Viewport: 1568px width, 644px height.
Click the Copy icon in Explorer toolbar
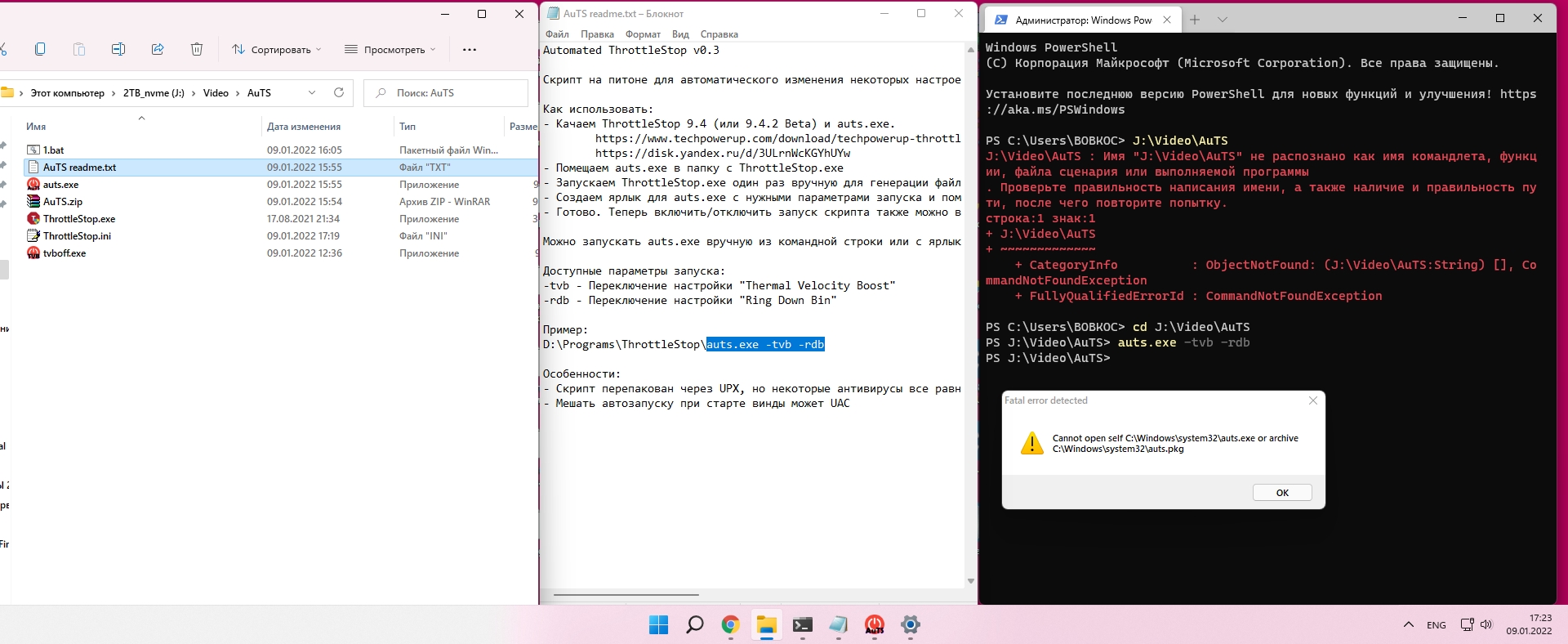(x=40, y=49)
